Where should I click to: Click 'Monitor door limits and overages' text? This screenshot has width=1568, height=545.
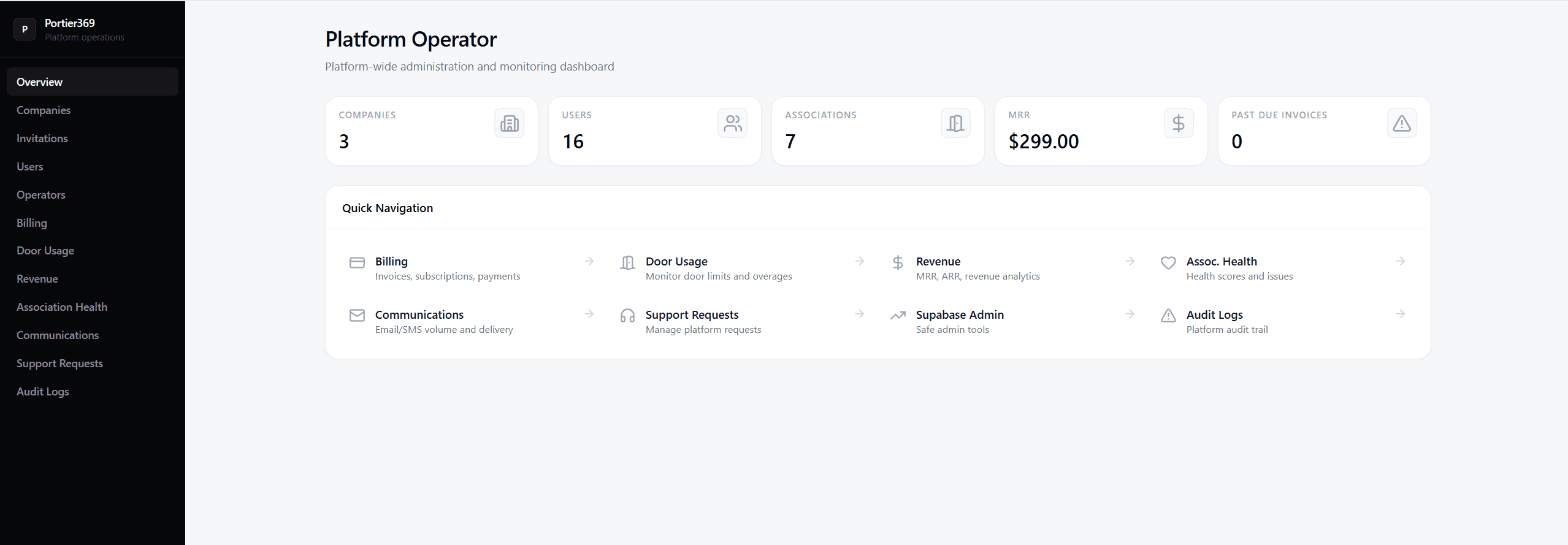pyautogui.click(x=719, y=276)
